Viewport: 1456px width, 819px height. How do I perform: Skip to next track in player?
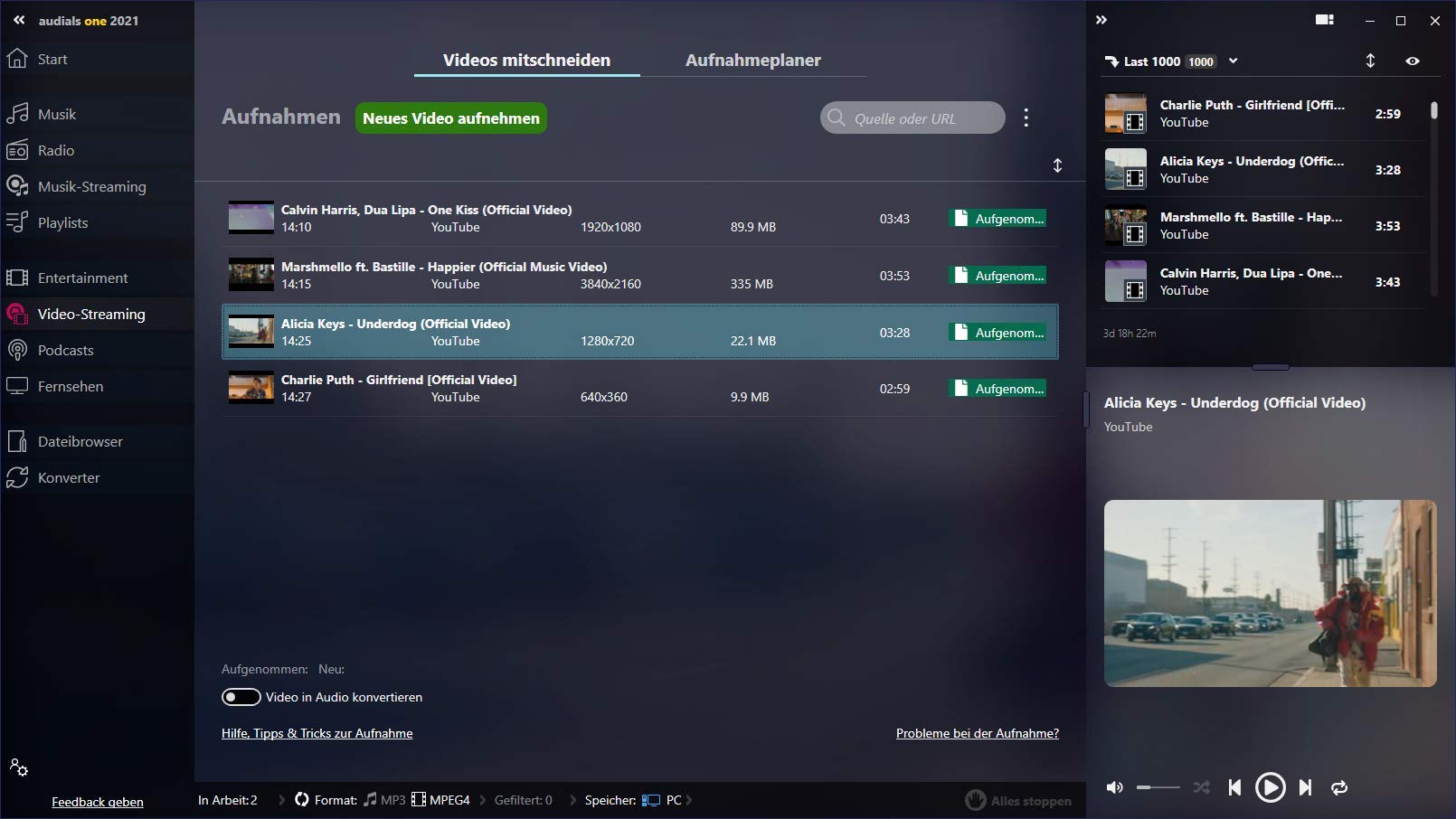click(1305, 787)
